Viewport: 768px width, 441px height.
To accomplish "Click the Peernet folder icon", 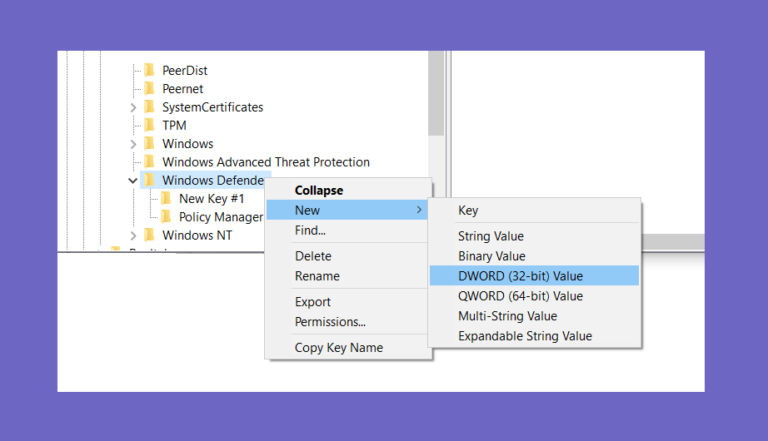I will pyautogui.click(x=149, y=88).
